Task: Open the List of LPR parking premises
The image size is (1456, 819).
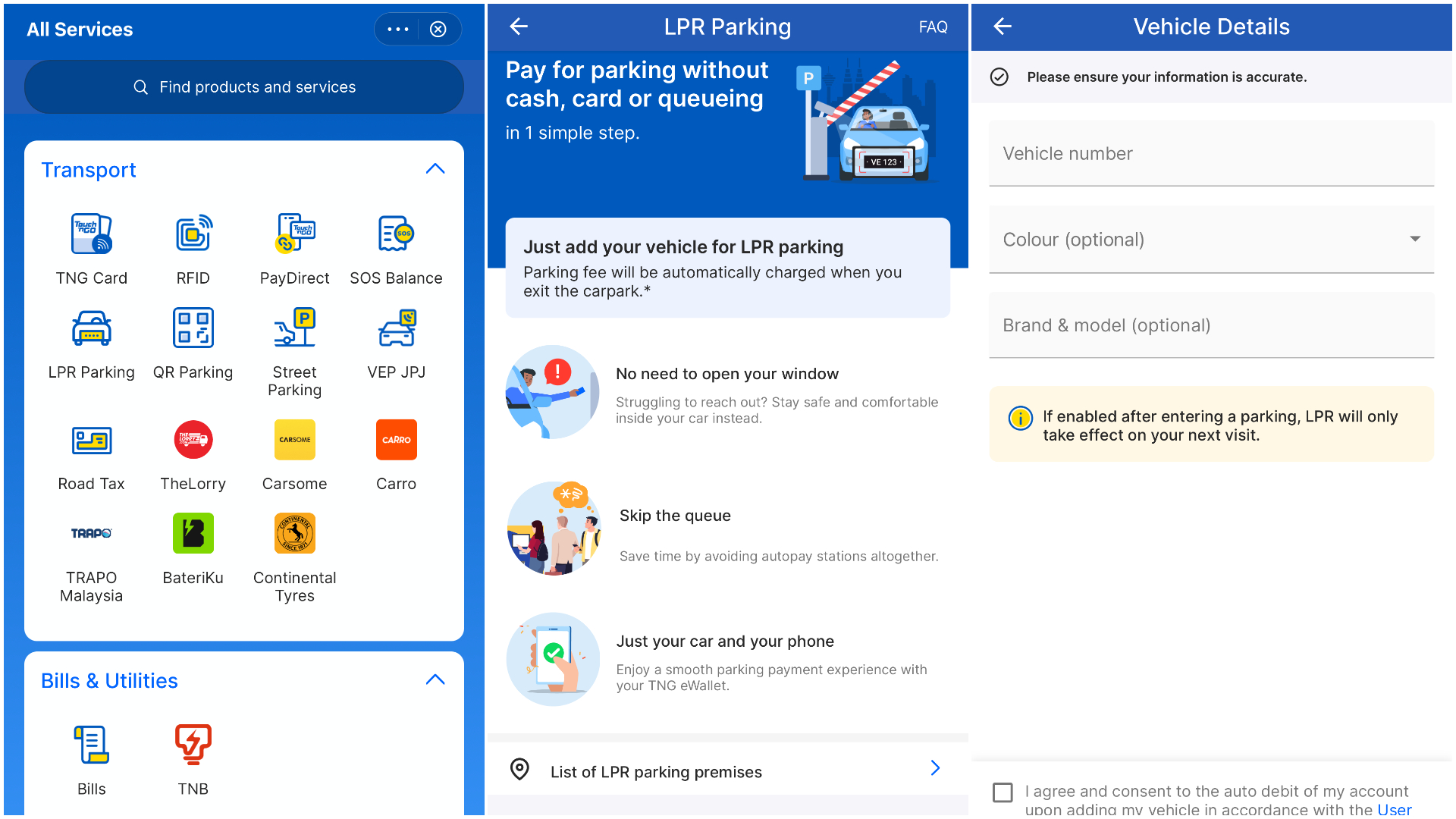Action: pyautogui.click(x=727, y=771)
